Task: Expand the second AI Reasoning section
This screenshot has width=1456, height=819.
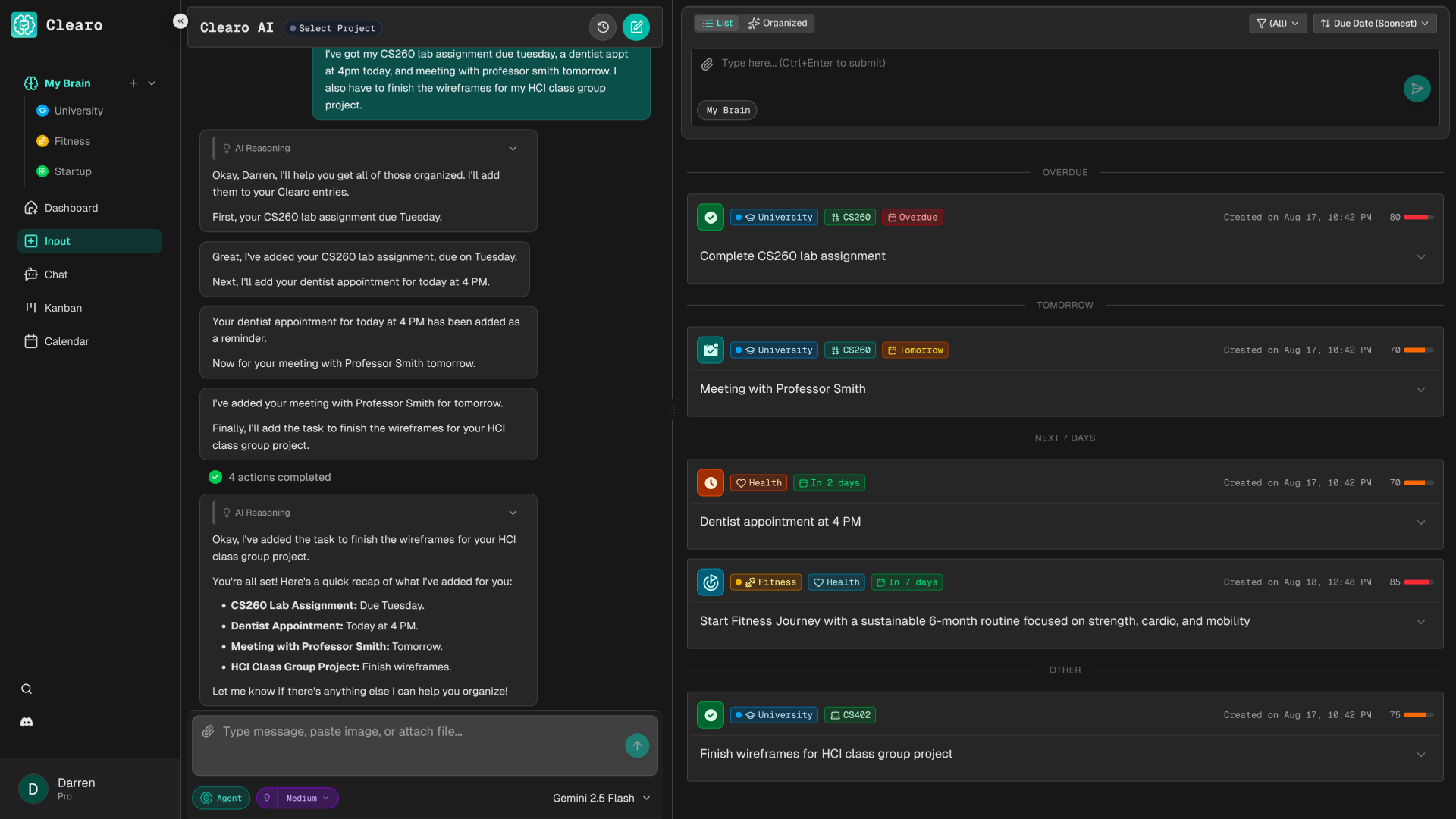Action: point(513,513)
